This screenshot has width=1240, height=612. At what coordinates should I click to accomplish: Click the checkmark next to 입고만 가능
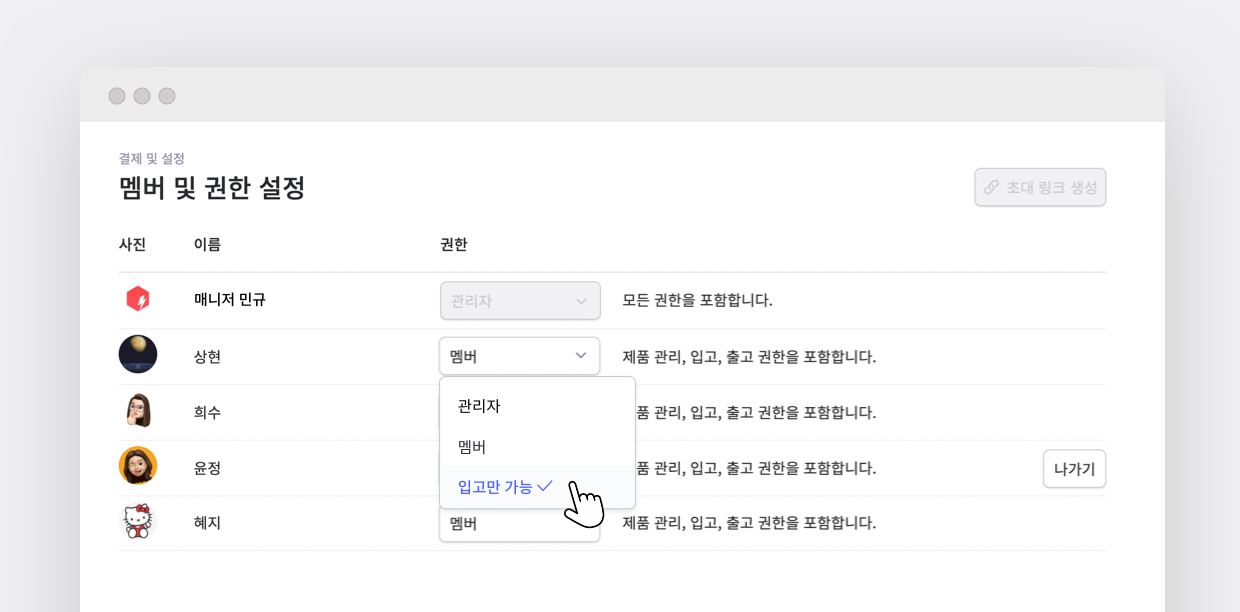[x=545, y=486]
